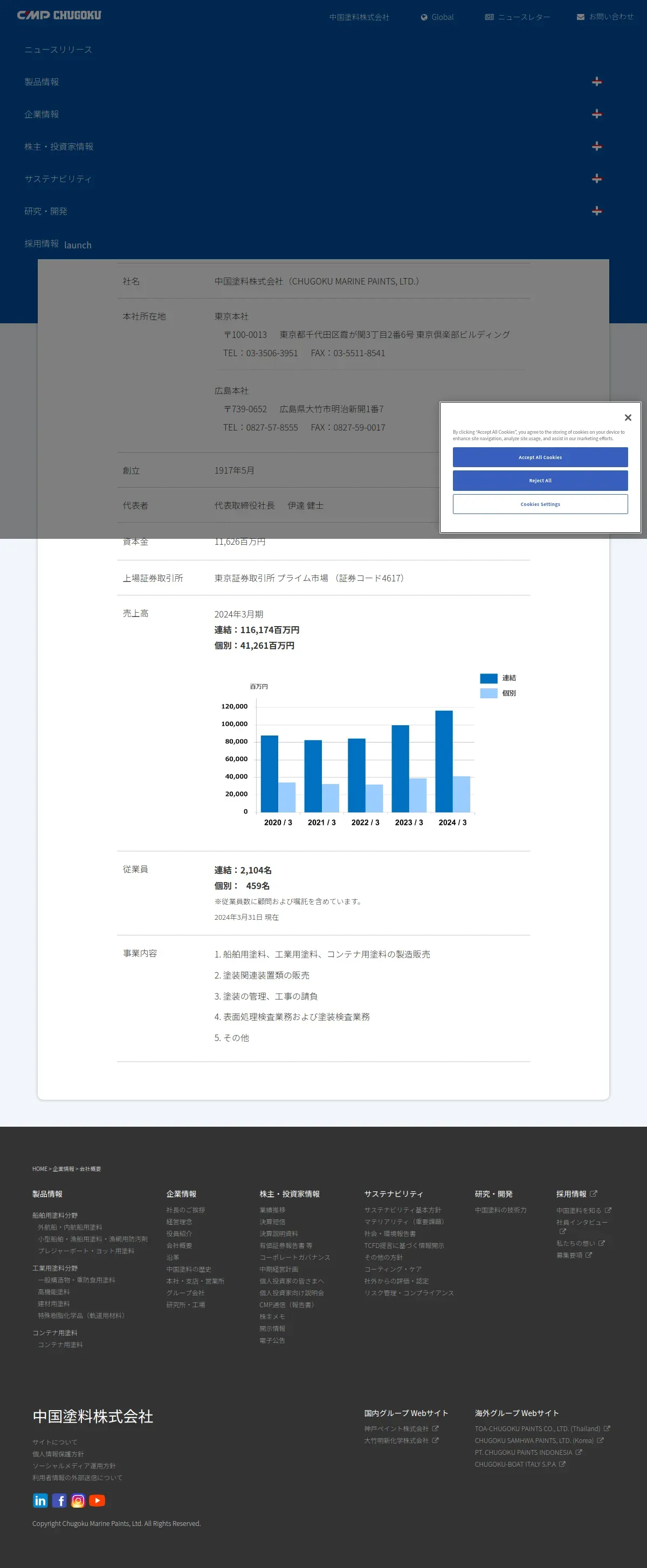Open 業績推移 footer link
Image resolution: width=647 pixels, height=1568 pixels.
pyautogui.click(x=272, y=1210)
